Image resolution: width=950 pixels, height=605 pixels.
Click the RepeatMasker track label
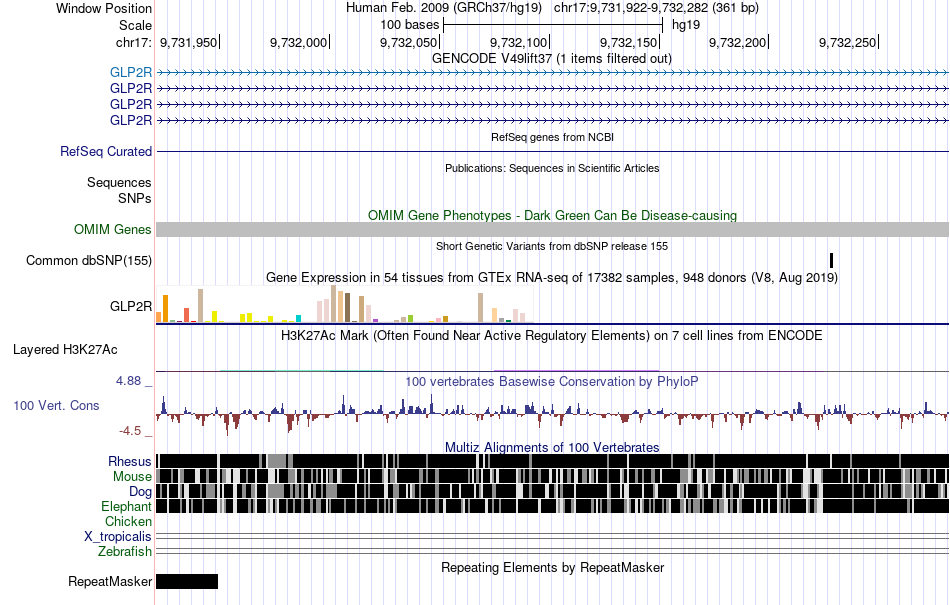click(x=110, y=581)
